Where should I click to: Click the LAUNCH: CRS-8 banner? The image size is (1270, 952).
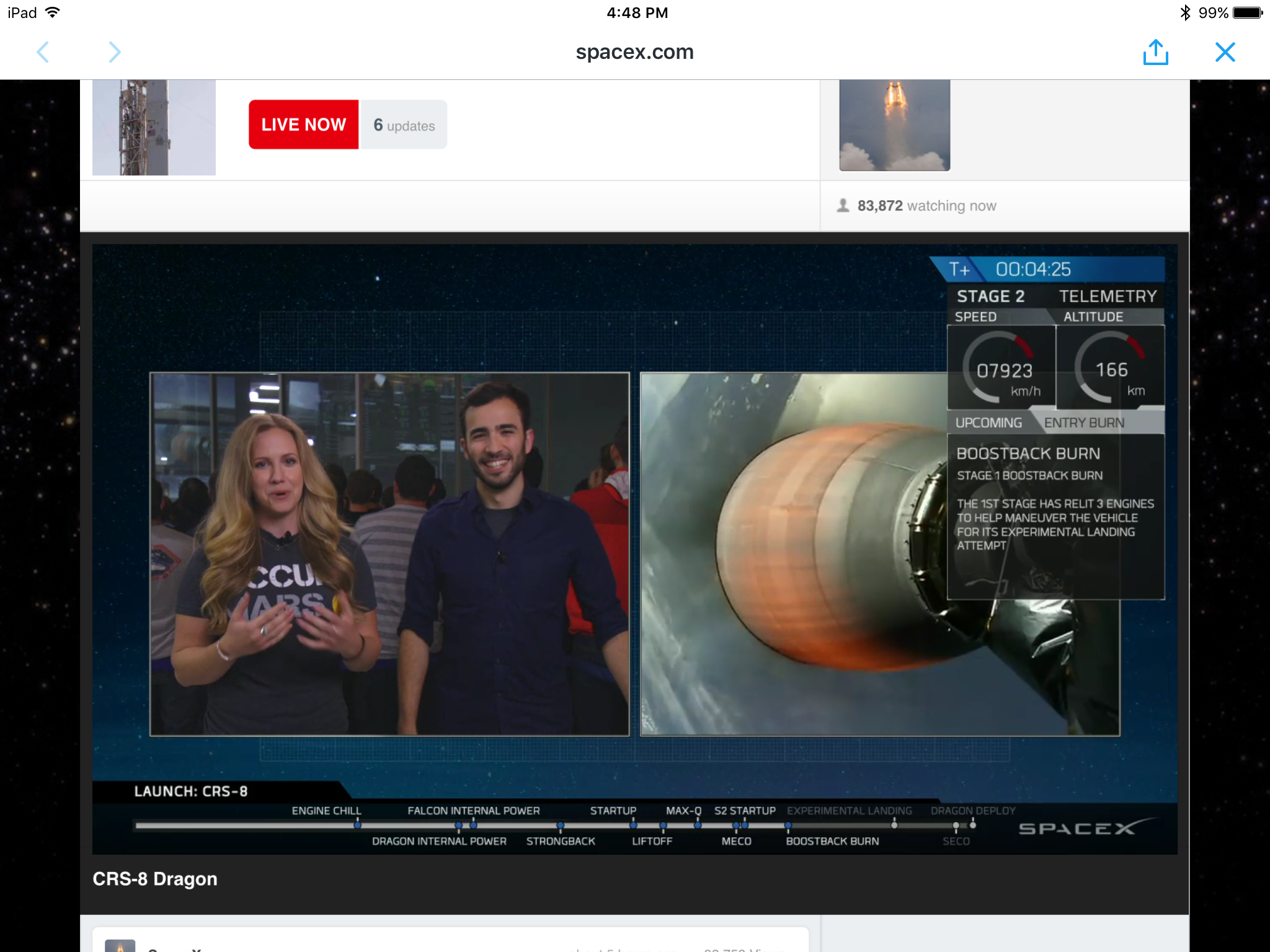click(x=191, y=791)
